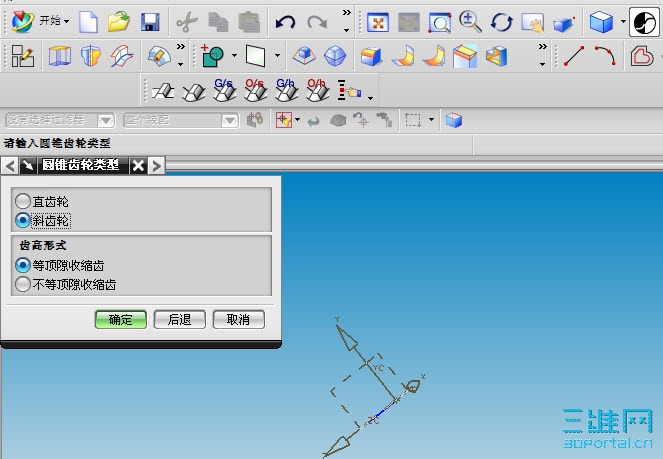
Task: Click the G/h gear toolbar icon
Action: (x=286, y=90)
